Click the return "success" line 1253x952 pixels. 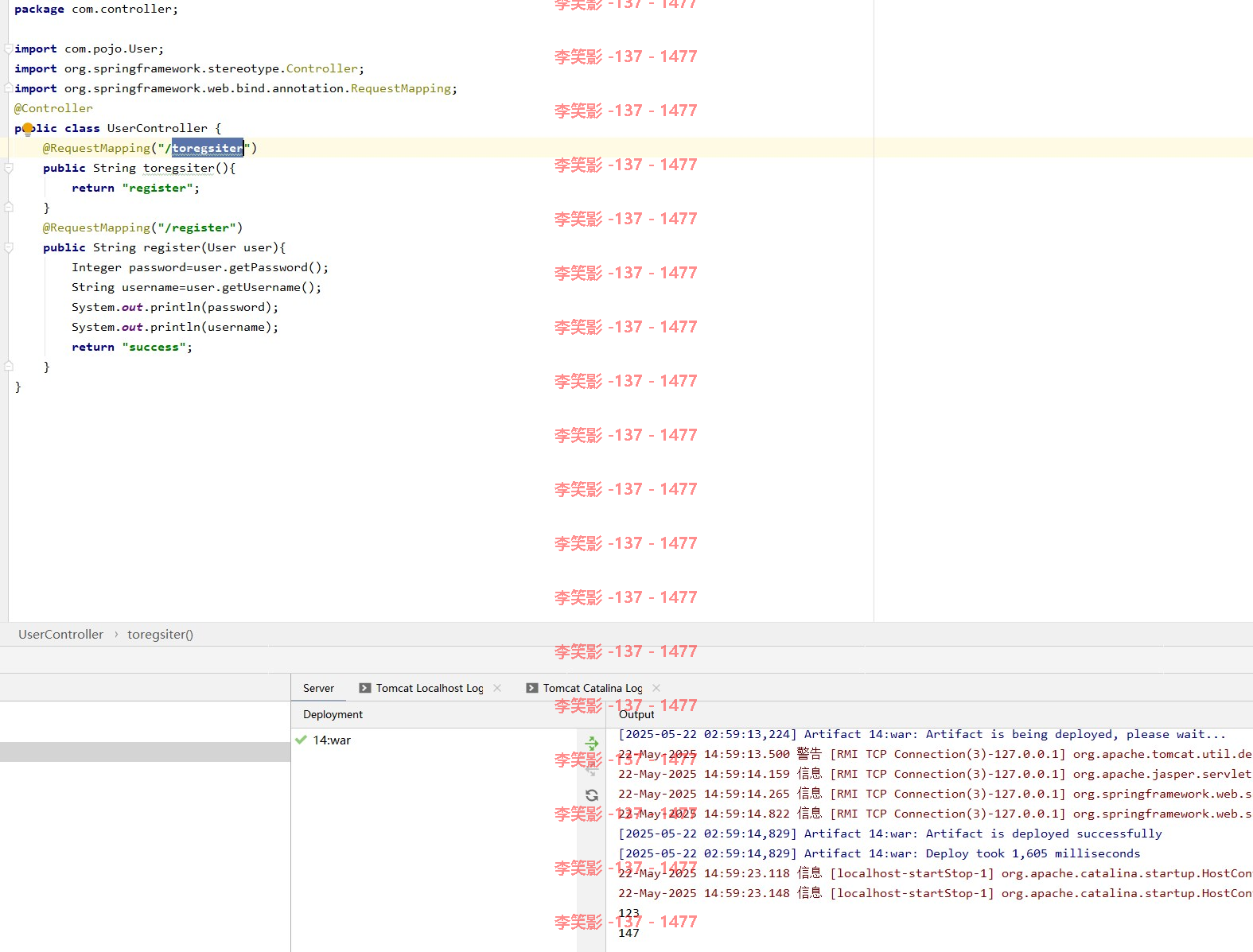click(x=132, y=347)
